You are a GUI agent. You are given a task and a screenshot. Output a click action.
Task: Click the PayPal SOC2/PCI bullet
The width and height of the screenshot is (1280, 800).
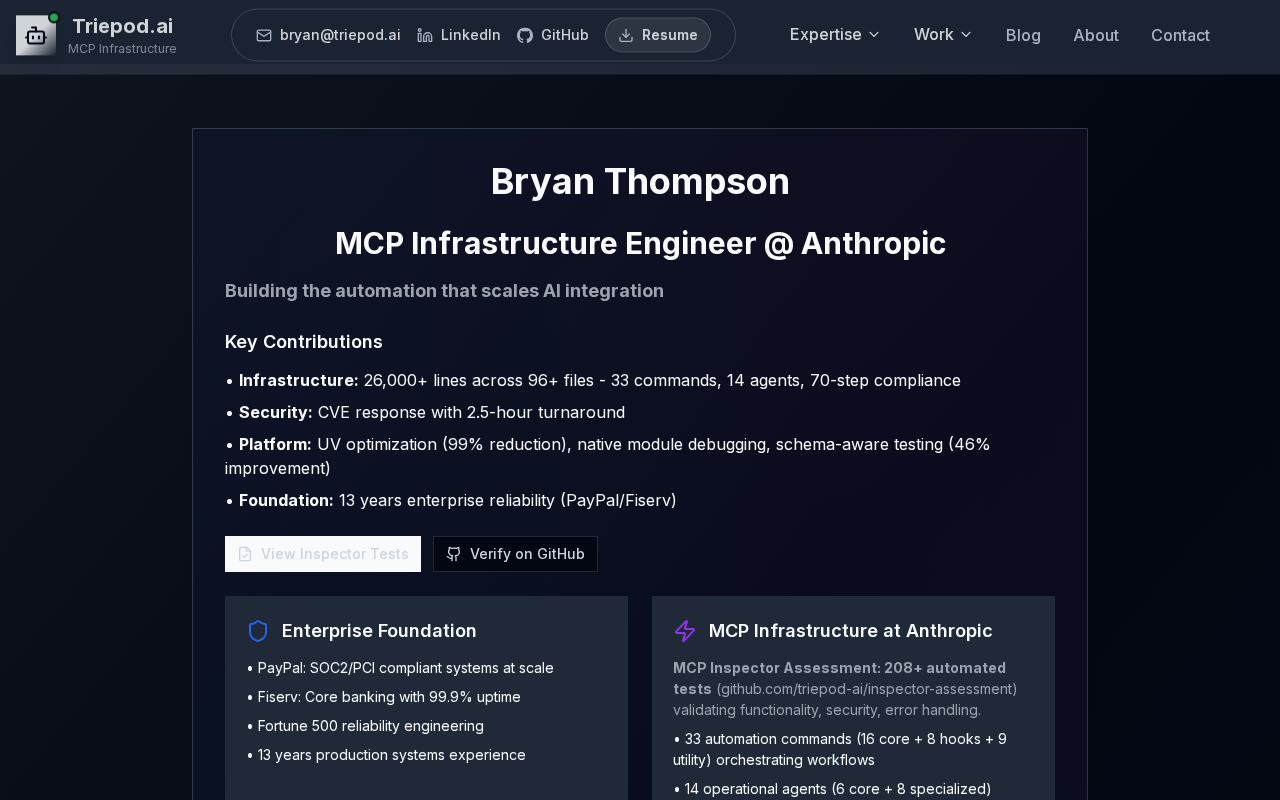point(400,668)
